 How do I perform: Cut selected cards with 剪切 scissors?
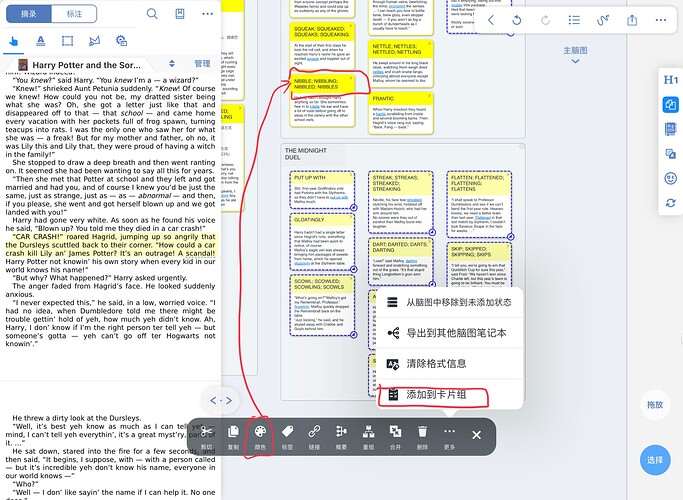coord(206,437)
